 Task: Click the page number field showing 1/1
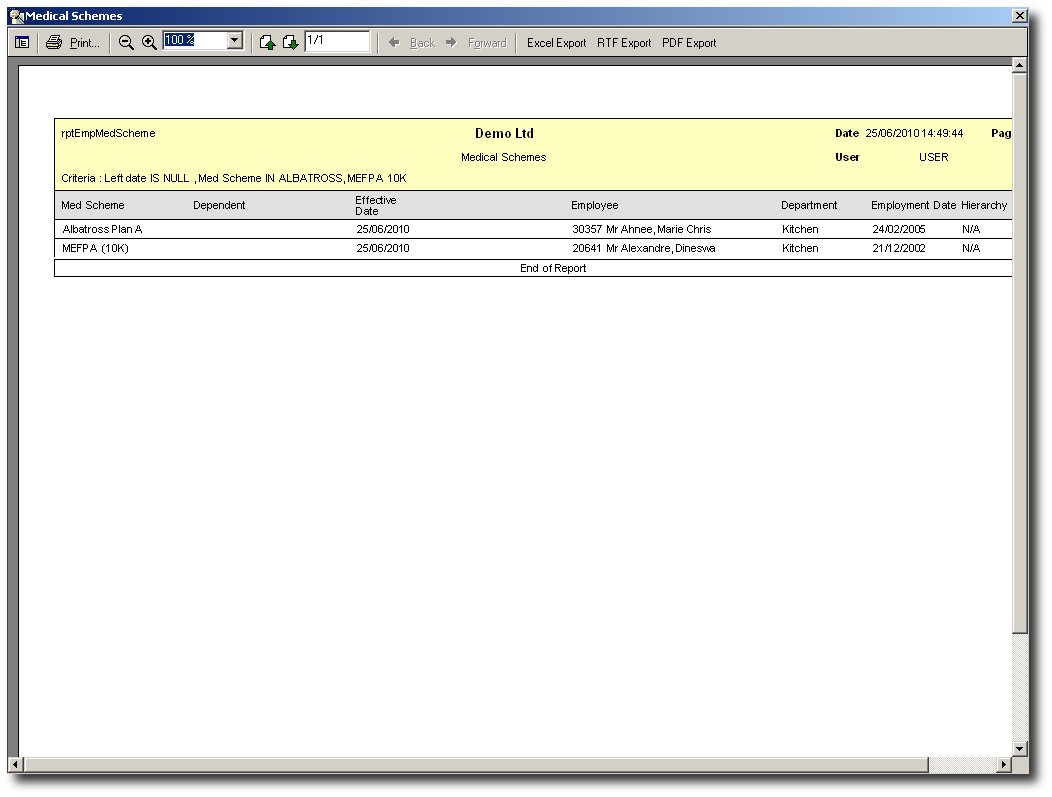336,41
